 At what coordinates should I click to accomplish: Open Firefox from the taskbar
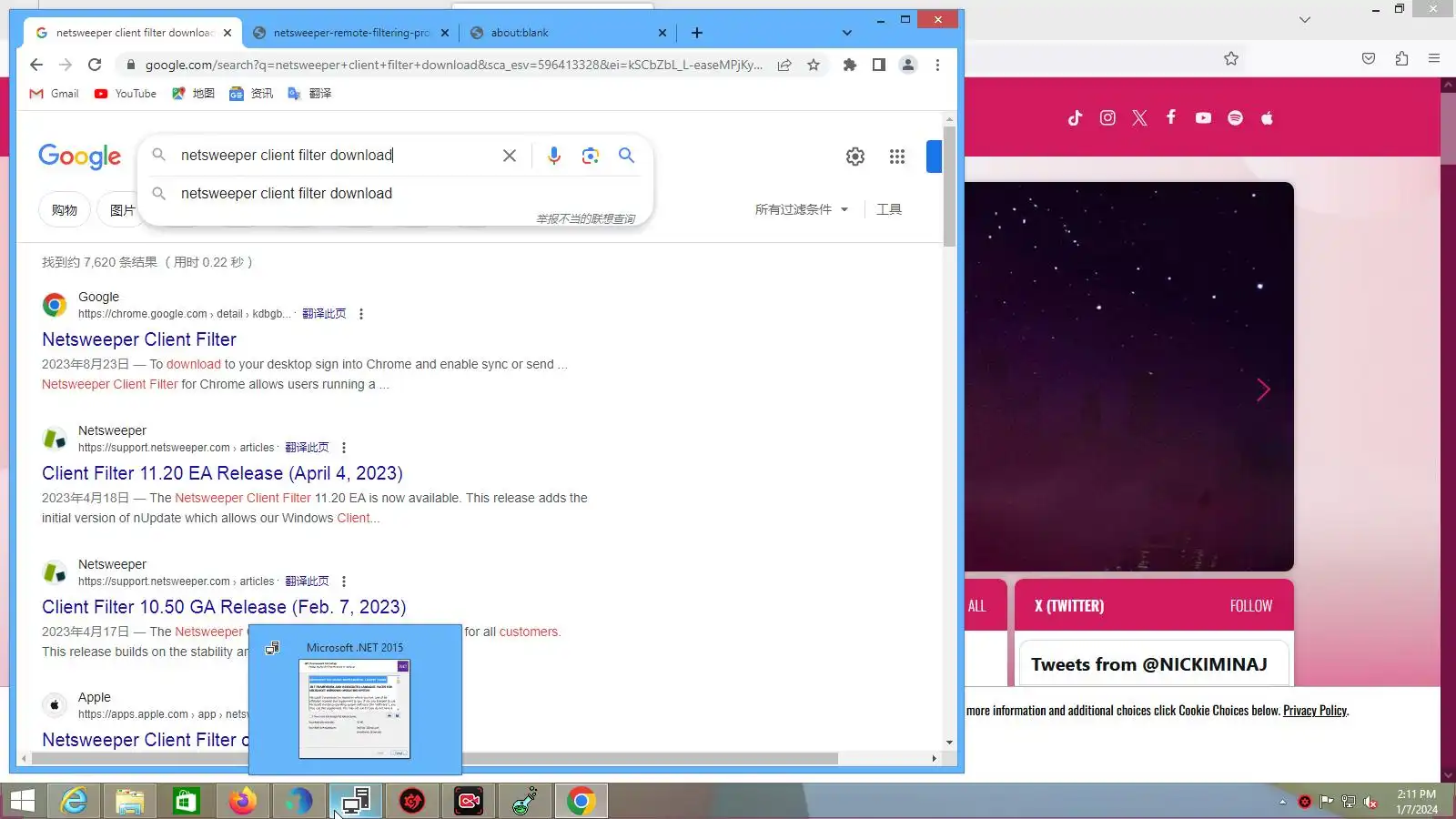243,801
